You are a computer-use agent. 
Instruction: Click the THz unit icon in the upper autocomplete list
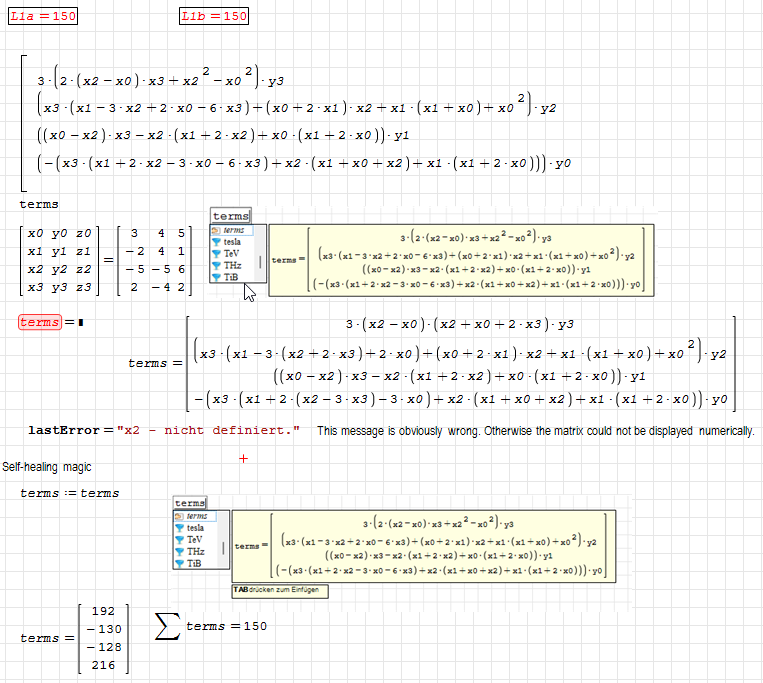click(216, 266)
